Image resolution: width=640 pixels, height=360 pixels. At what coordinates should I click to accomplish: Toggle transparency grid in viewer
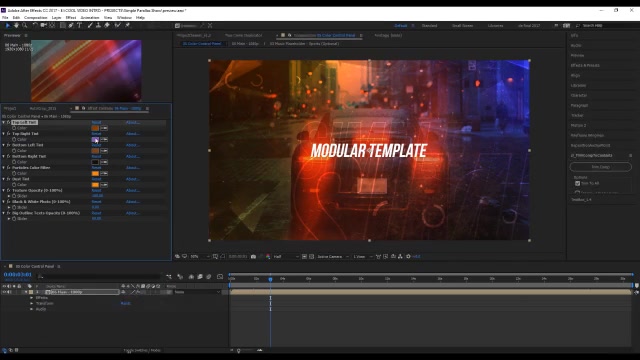click(x=311, y=257)
